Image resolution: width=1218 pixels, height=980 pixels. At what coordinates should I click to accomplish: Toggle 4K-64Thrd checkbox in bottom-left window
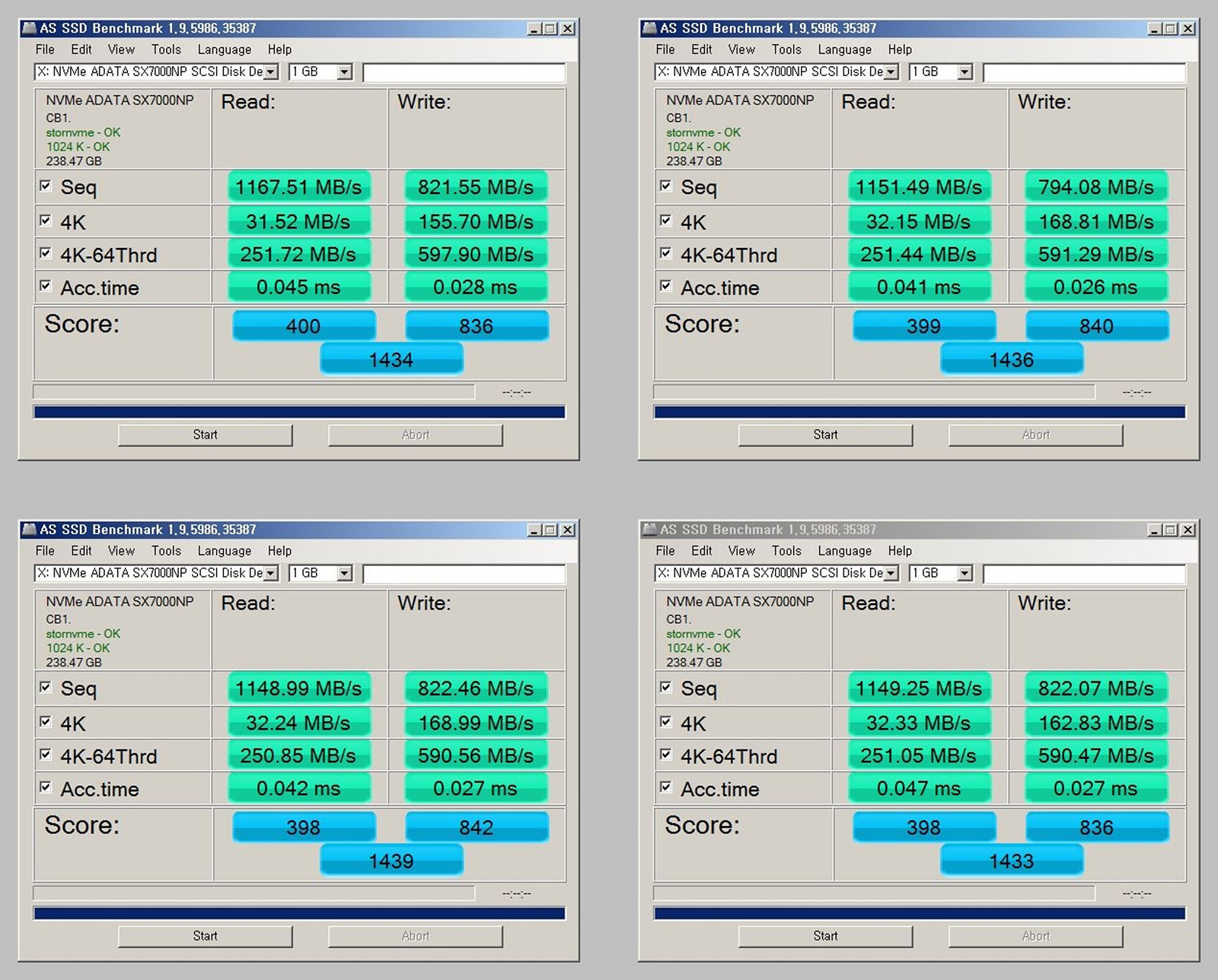[x=46, y=753]
